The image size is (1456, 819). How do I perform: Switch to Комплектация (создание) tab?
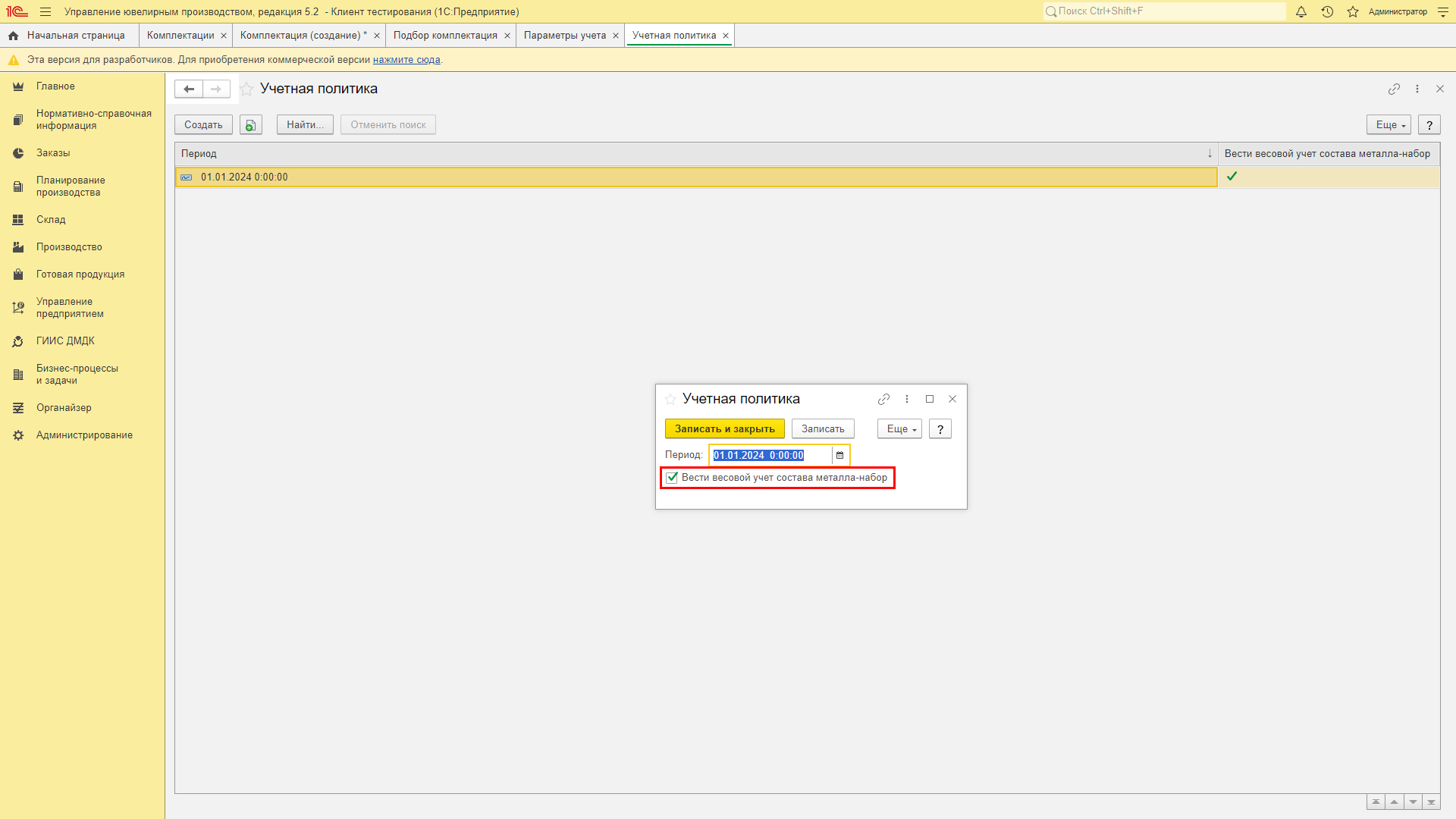[x=303, y=36]
